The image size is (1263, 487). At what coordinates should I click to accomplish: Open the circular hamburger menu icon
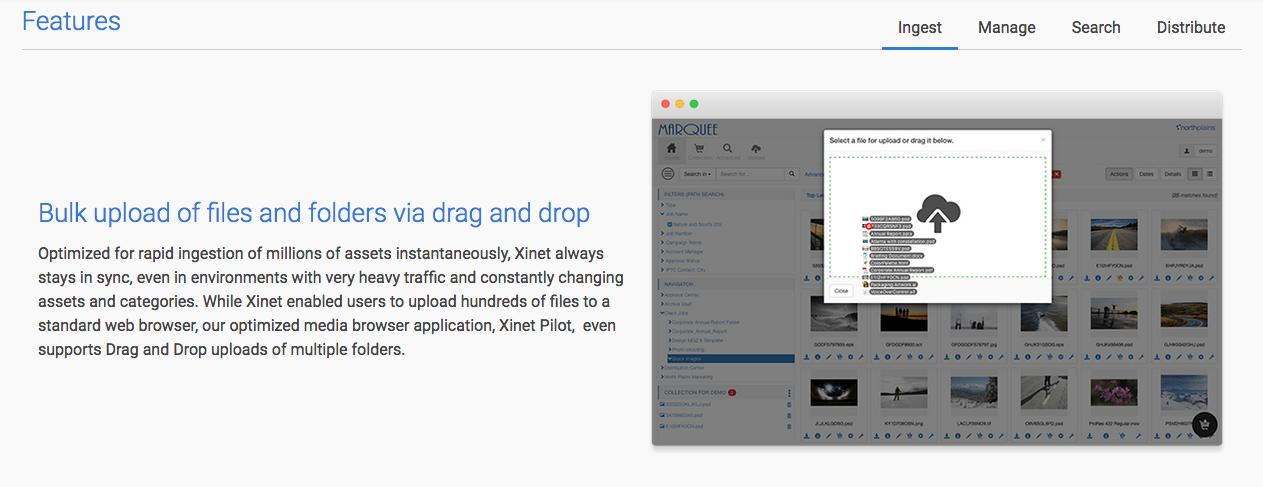[667, 174]
